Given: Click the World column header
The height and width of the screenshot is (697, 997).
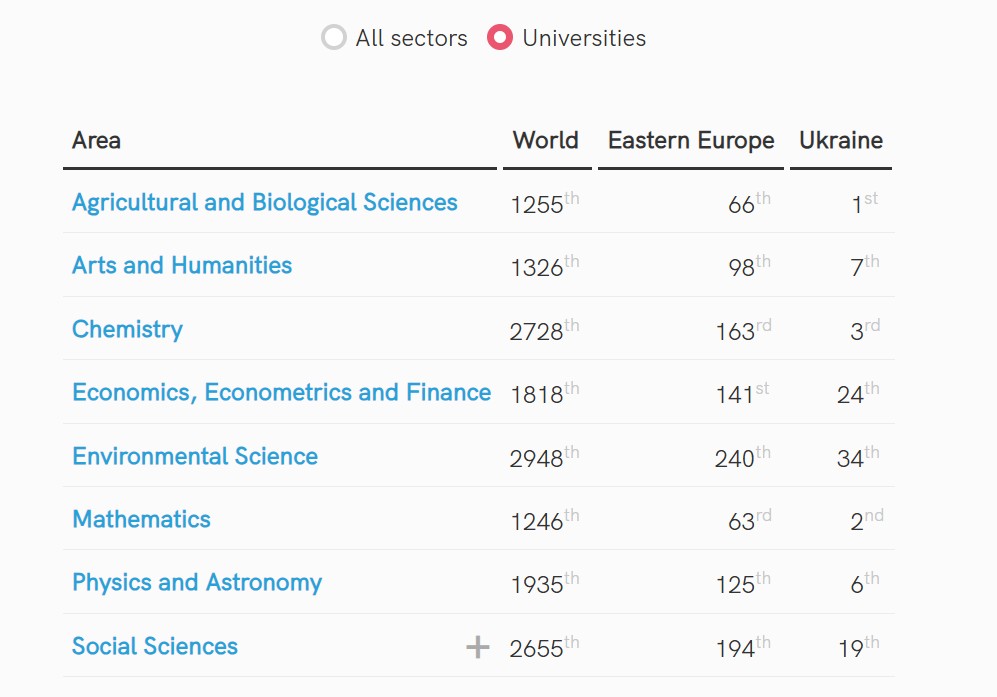Looking at the screenshot, I should pos(545,140).
